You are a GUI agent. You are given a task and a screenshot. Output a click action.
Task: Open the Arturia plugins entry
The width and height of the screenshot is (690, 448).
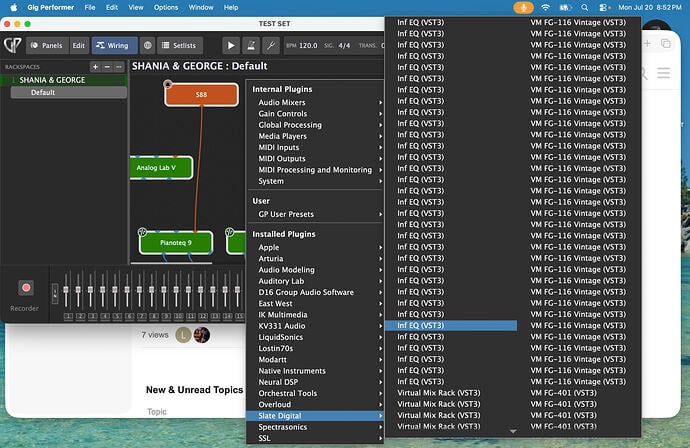point(316,259)
